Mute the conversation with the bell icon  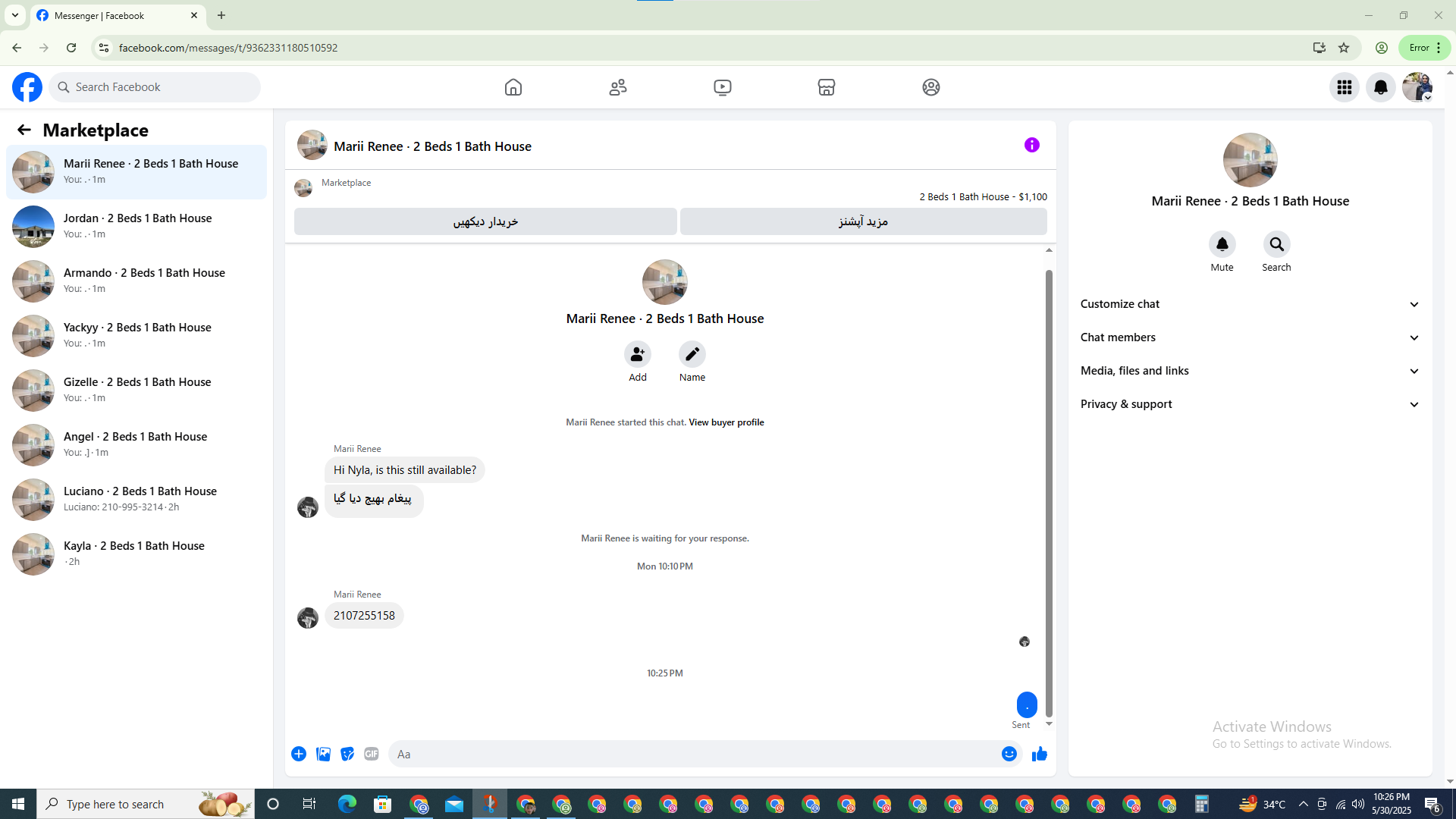click(x=1222, y=244)
